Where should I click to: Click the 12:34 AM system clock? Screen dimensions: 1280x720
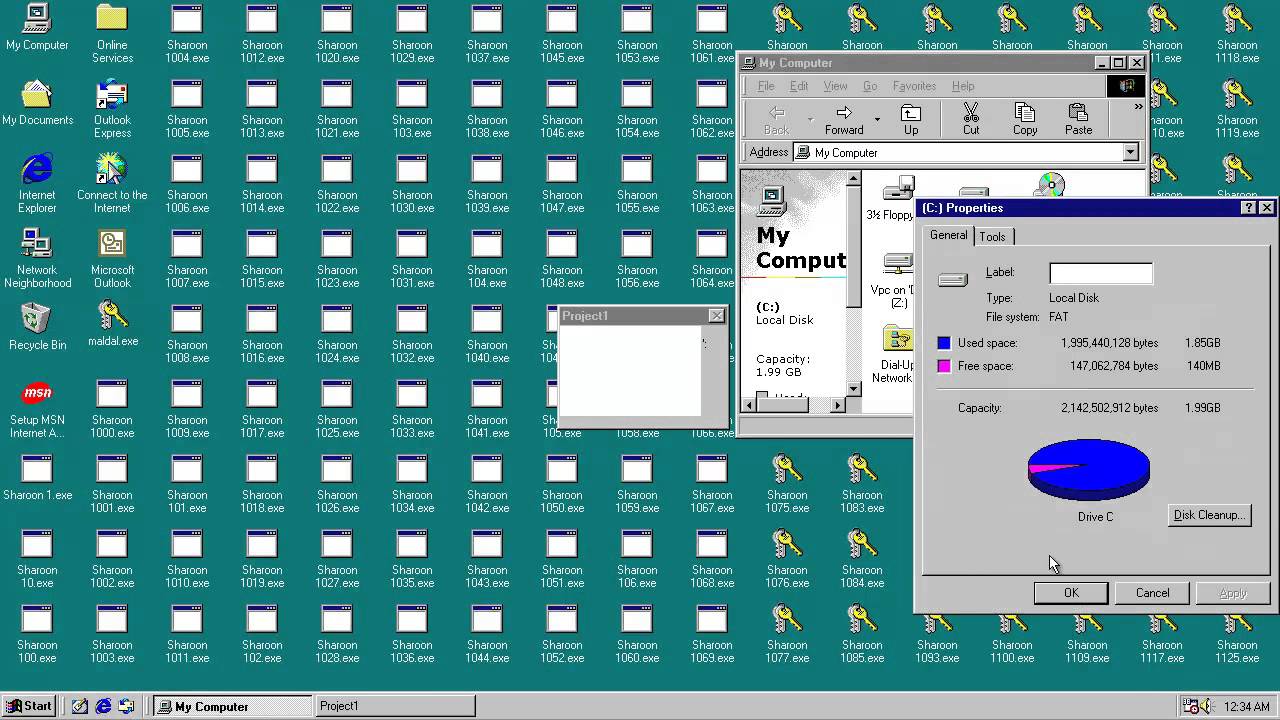[x=1247, y=707]
